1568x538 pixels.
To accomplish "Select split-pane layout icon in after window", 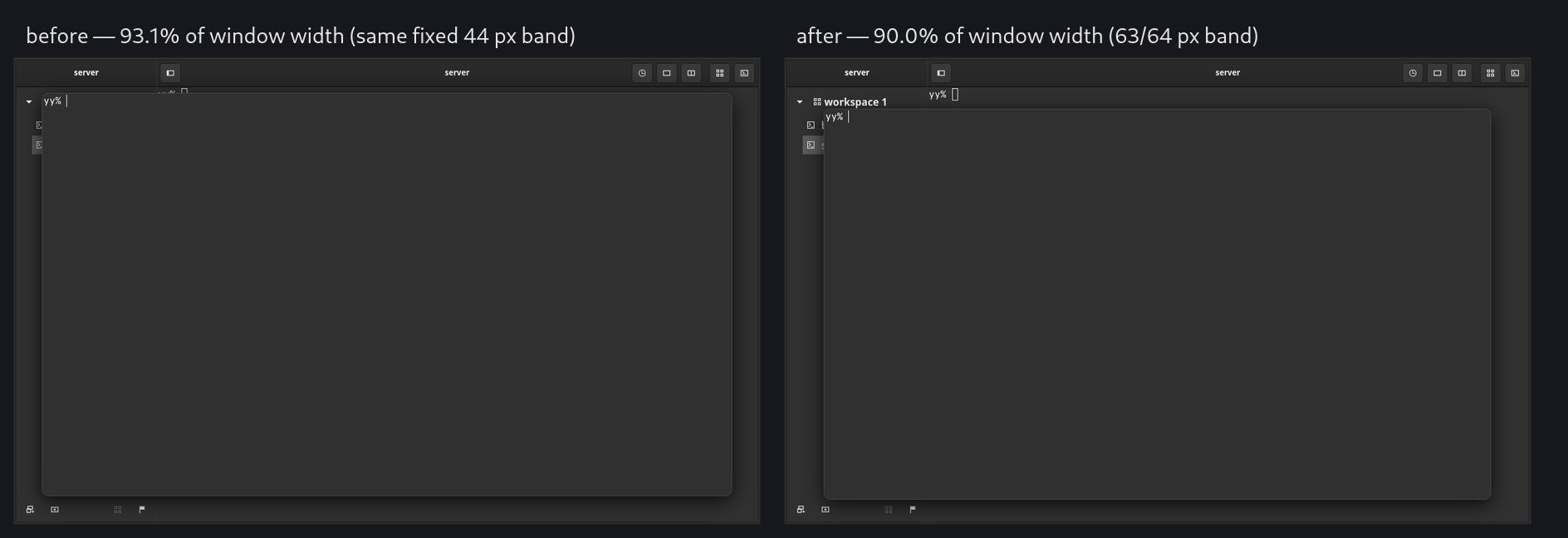I will tap(1462, 73).
